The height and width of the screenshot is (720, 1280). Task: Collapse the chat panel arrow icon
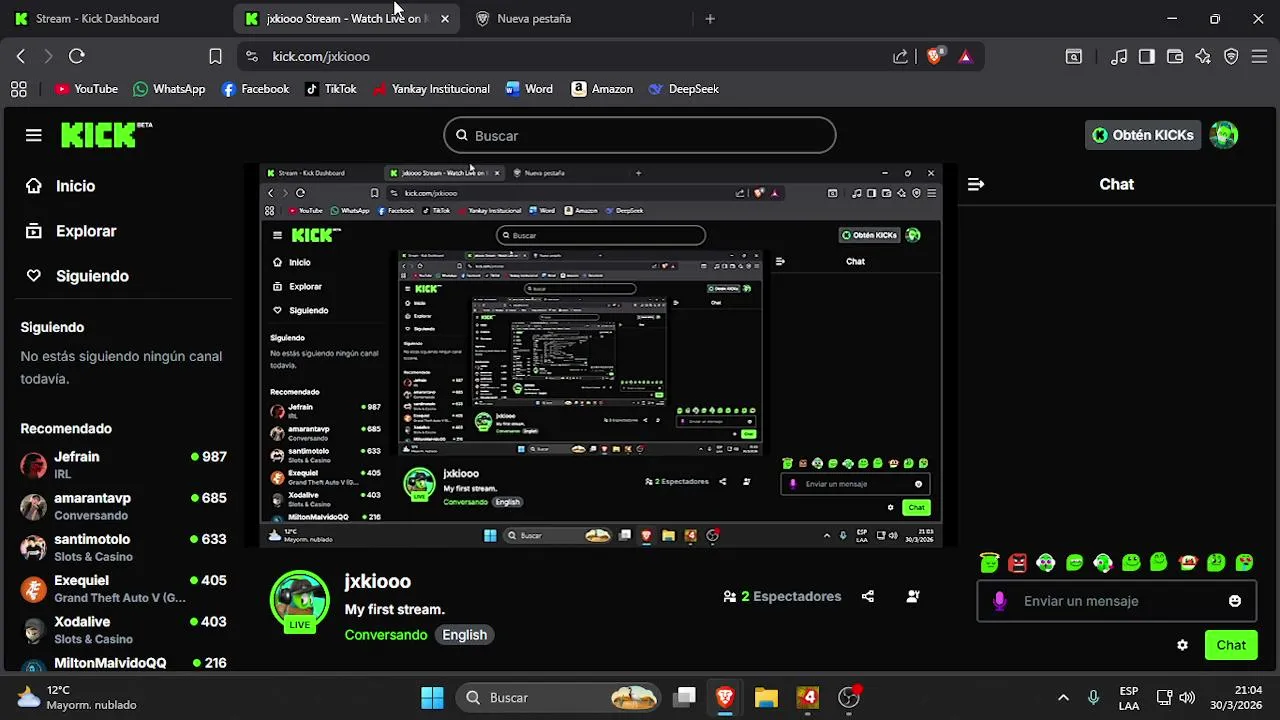tap(976, 184)
